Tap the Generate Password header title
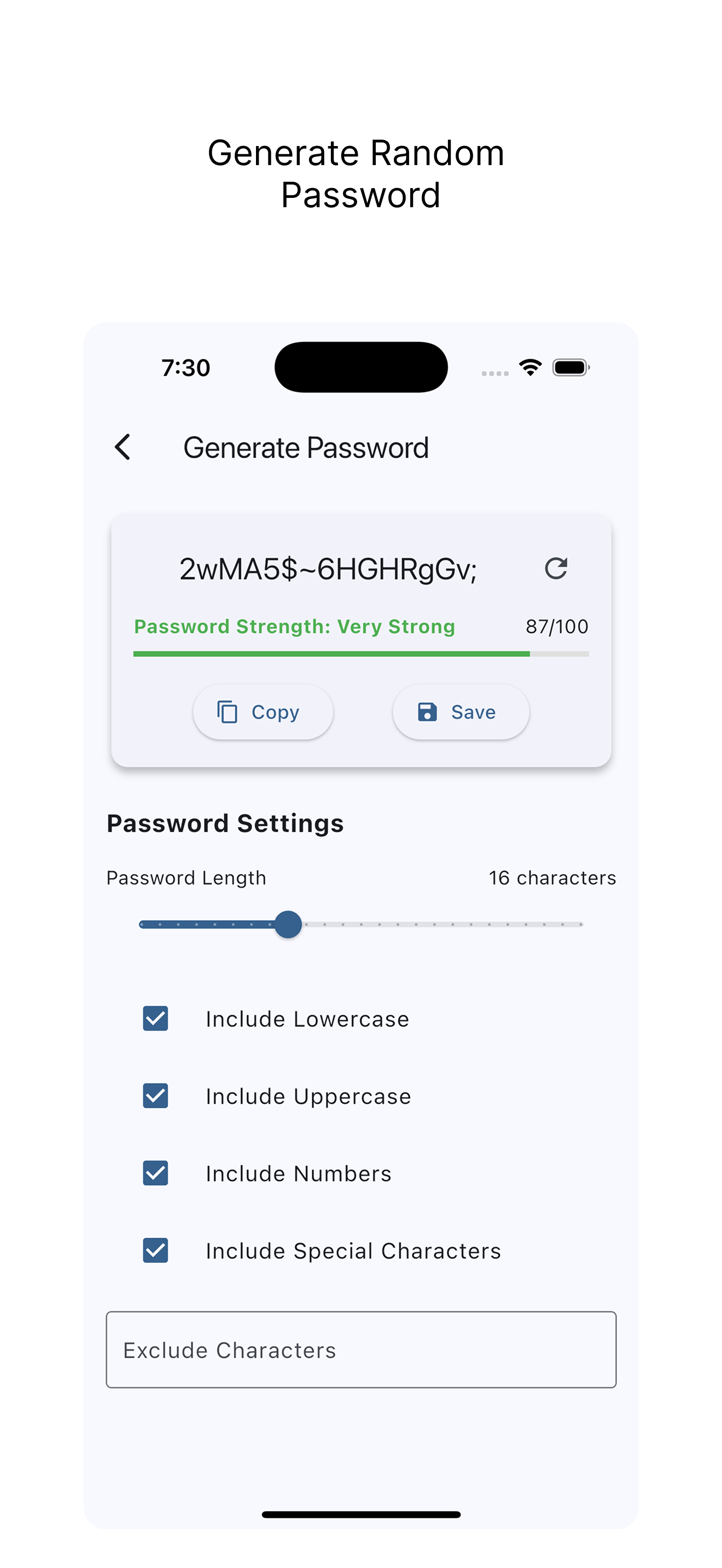The image size is (722, 1568). [x=306, y=448]
